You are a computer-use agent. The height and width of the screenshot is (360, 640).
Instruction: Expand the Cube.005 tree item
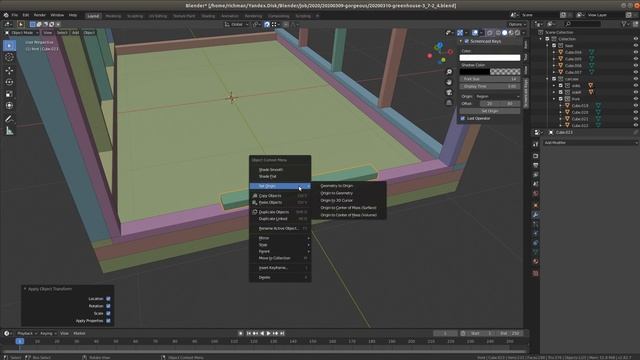[554, 59]
